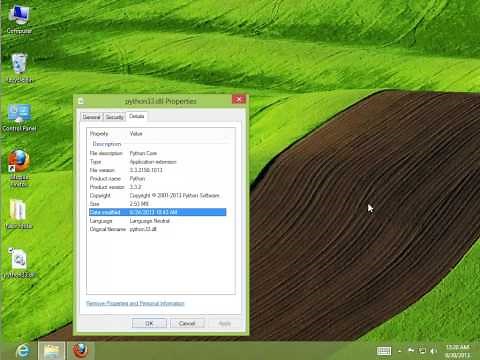Open the Control Panel desktop icon
Screen dimensions: 480x360
pyautogui.click(x=19, y=117)
